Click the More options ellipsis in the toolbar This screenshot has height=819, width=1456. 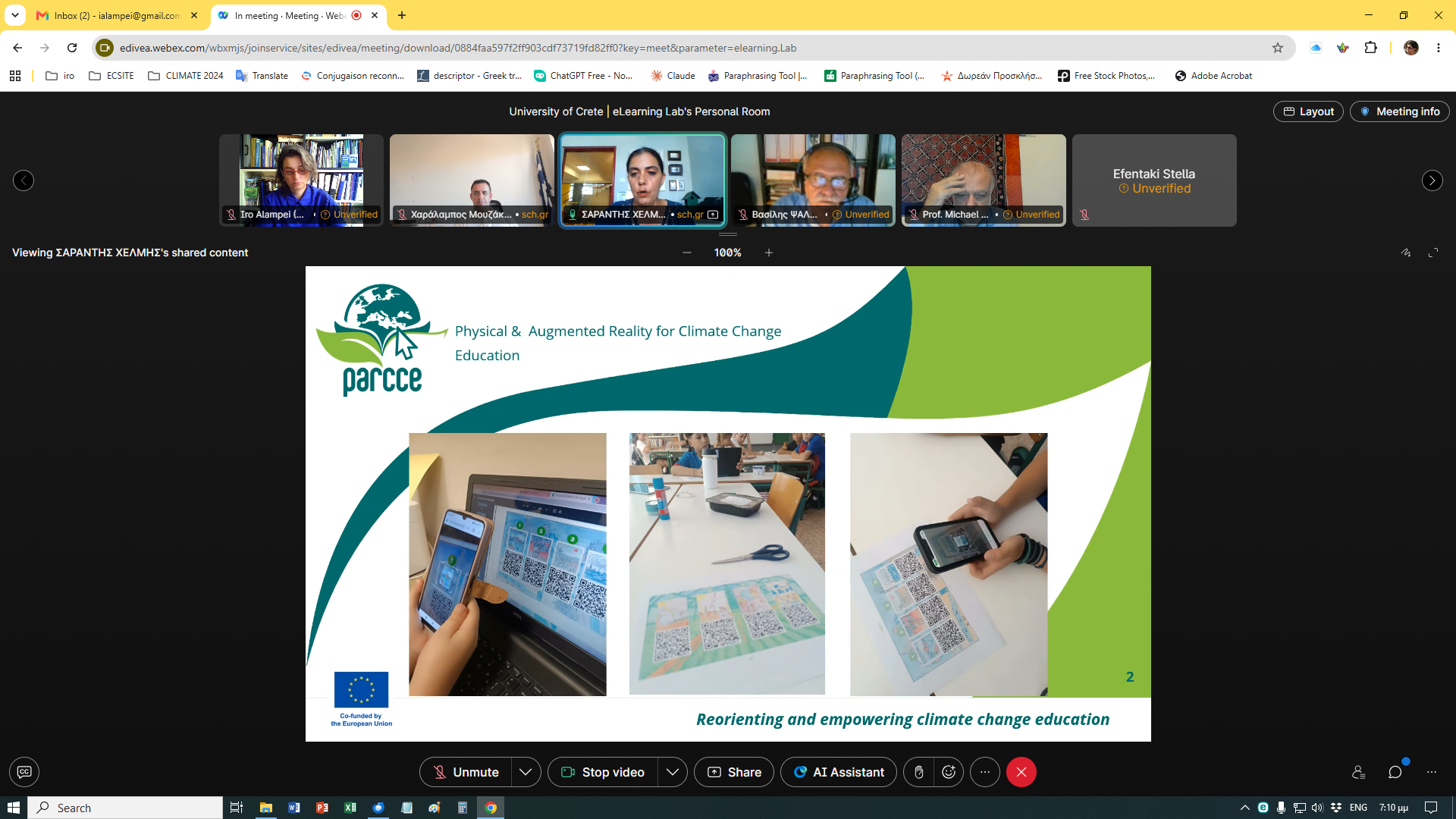[x=985, y=772]
